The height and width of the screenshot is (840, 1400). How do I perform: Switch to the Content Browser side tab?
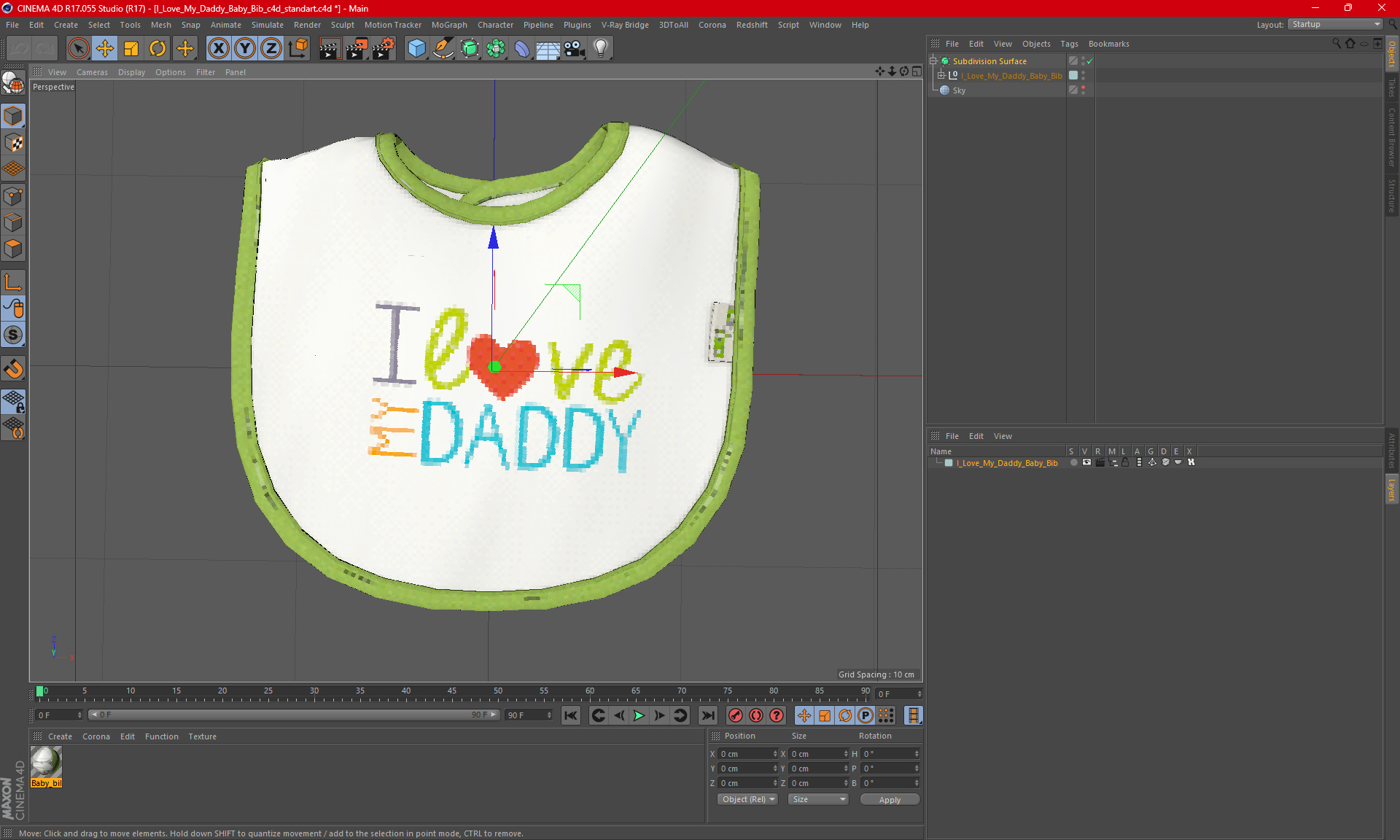tap(1391, 138)
